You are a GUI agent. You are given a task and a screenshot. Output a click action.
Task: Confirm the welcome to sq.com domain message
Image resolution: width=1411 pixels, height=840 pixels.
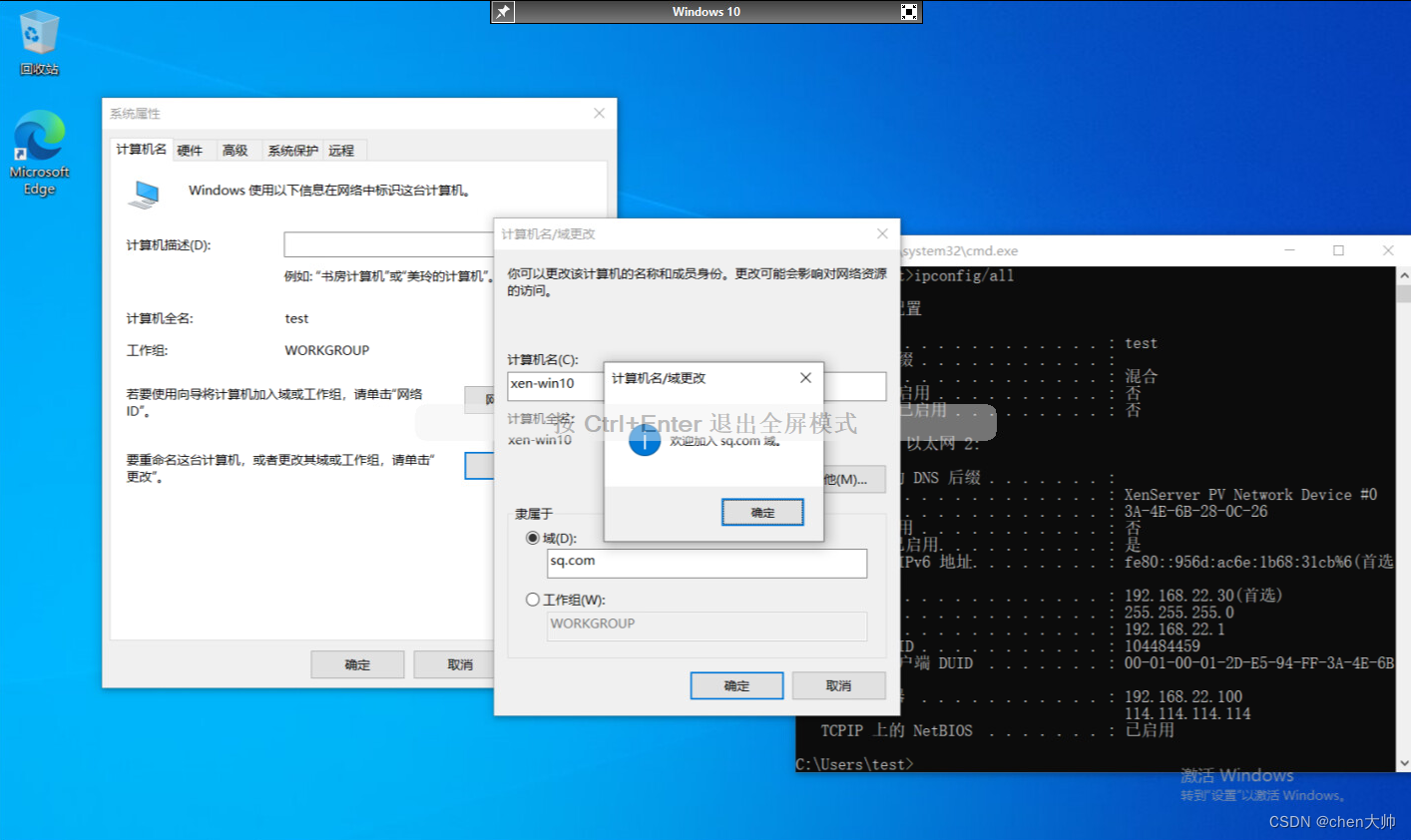coord(762,512)
